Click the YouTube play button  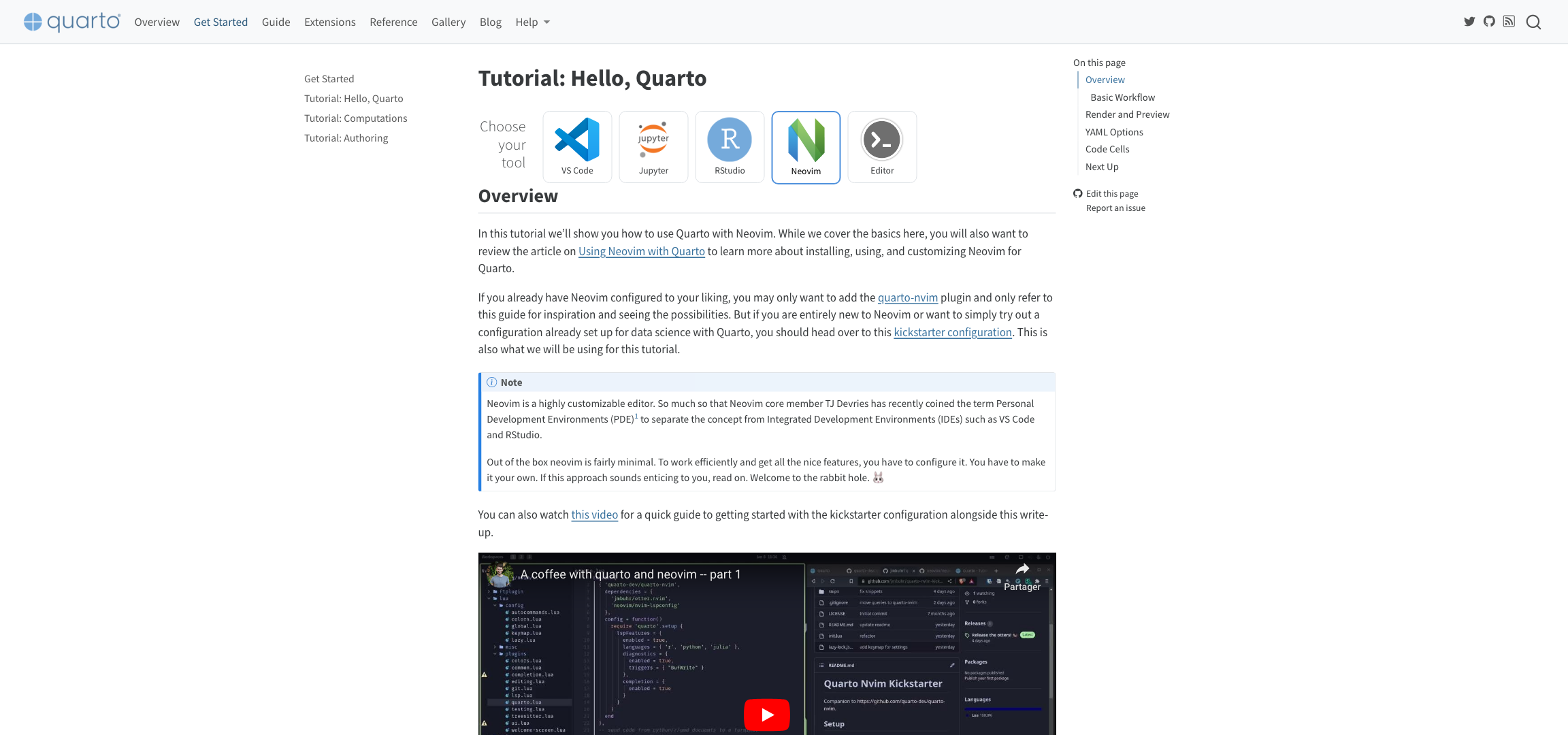(767, 715)
